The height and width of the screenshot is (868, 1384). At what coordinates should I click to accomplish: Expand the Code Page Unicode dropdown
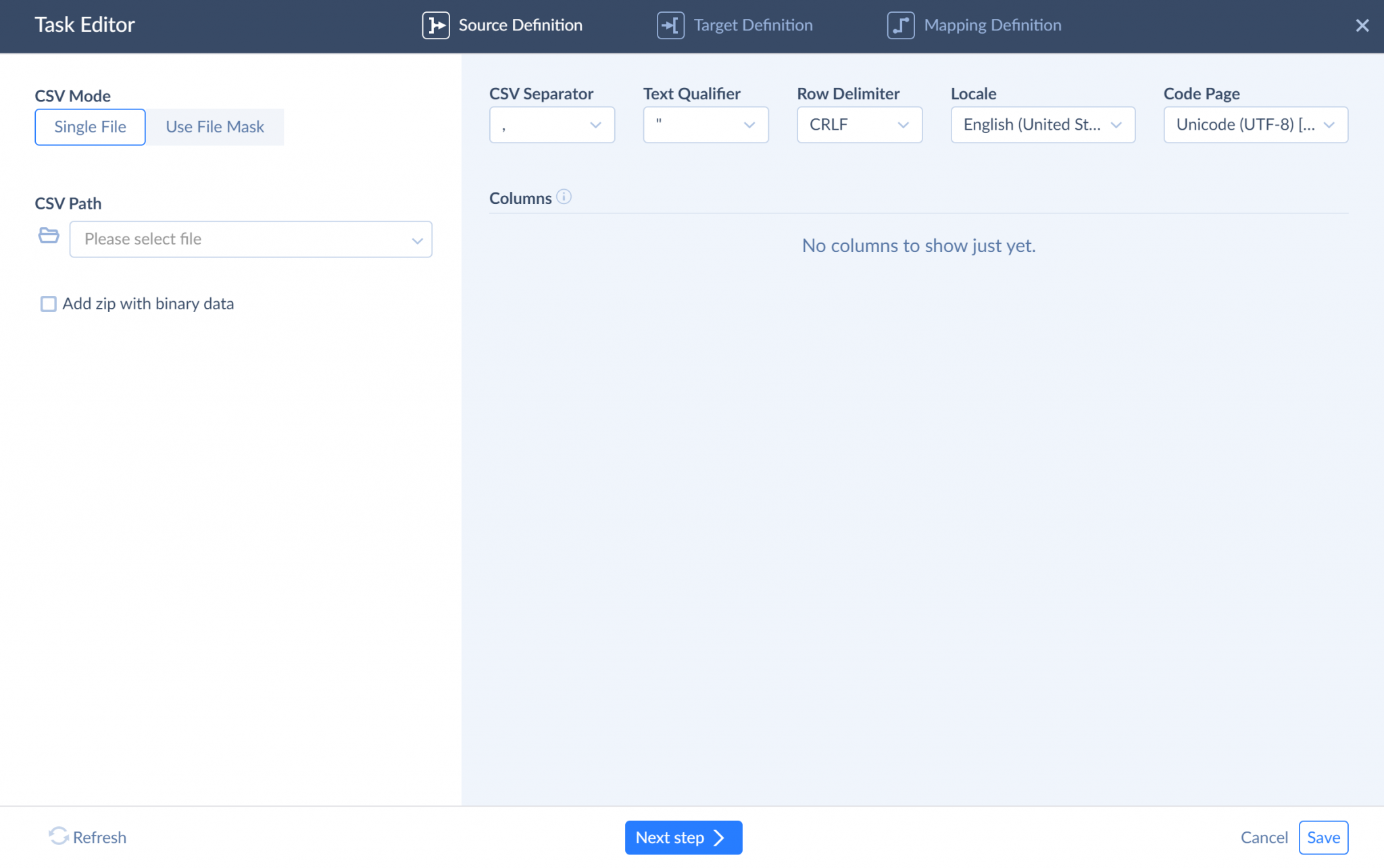[x=1255, y=125]
